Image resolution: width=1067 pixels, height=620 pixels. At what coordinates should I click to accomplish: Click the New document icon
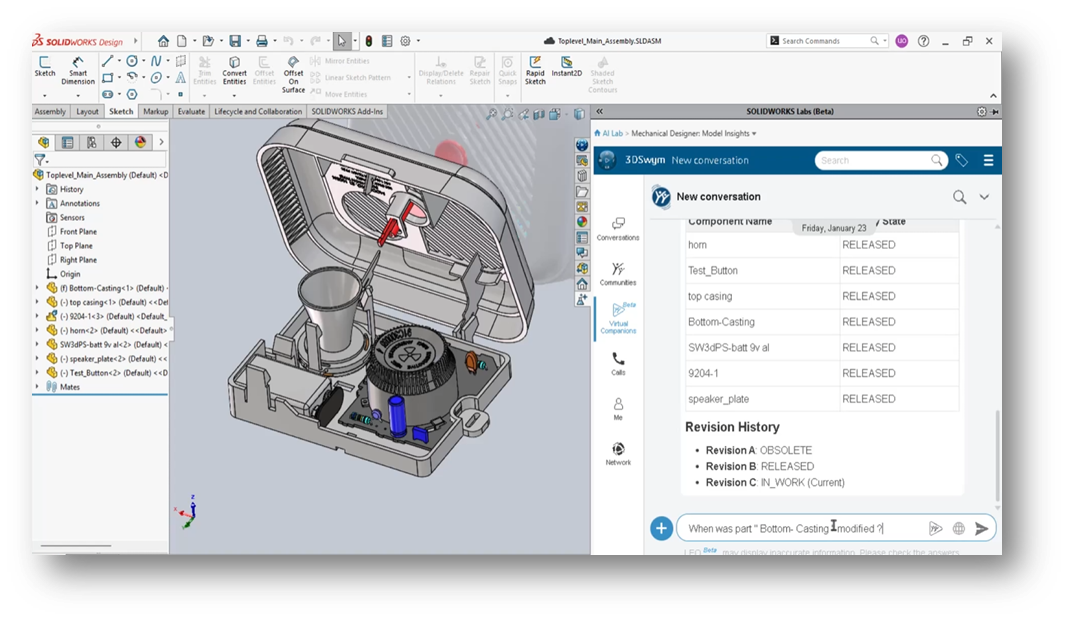pos(182,41)
